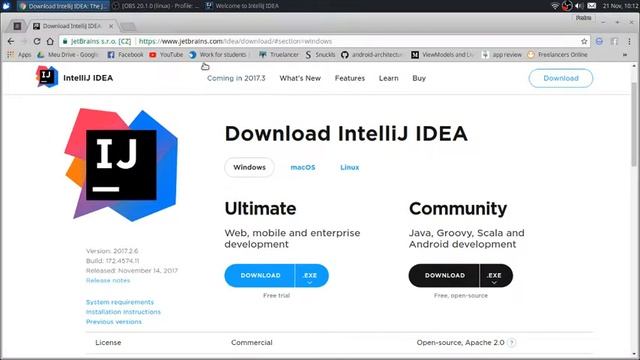The width and height of the screenshot is (640, 360).
Task: Open the Installation instructions link
Action: (123, 312)
